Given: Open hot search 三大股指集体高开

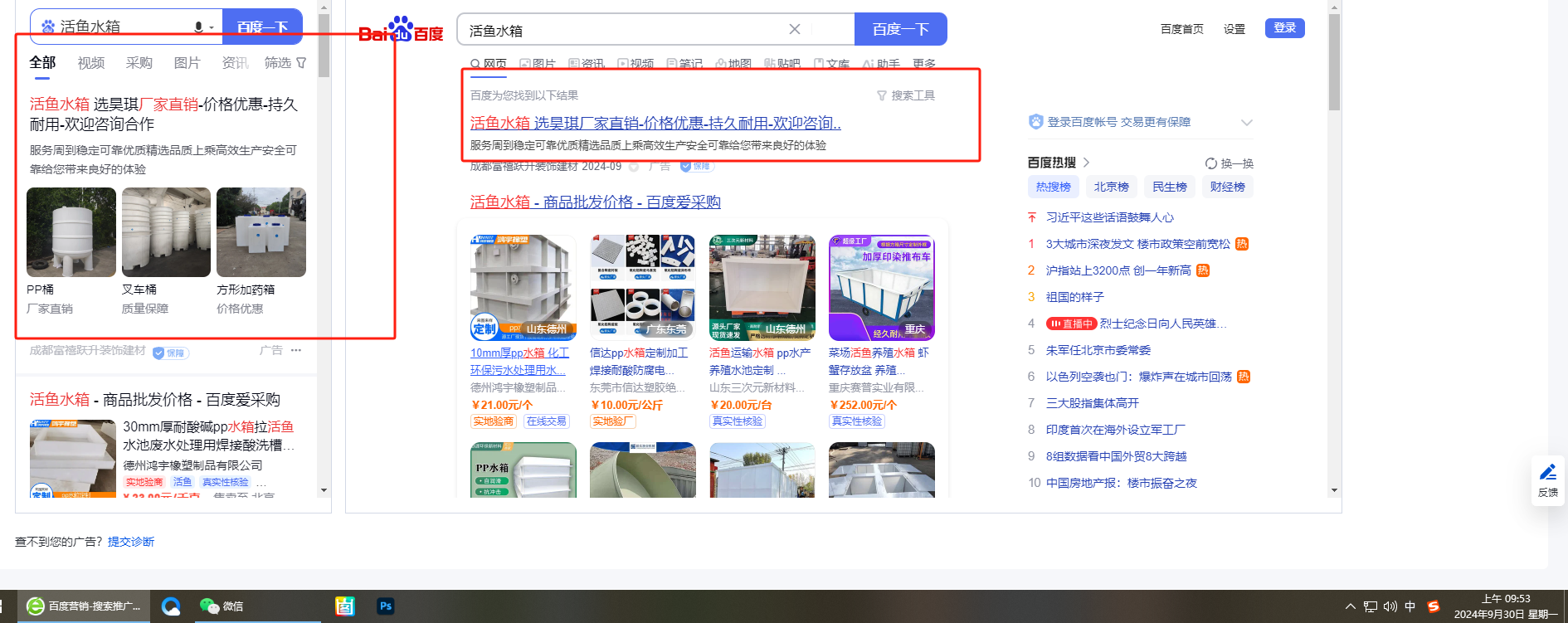Looking at the screenshot, I should click(x=1092, y=403).
